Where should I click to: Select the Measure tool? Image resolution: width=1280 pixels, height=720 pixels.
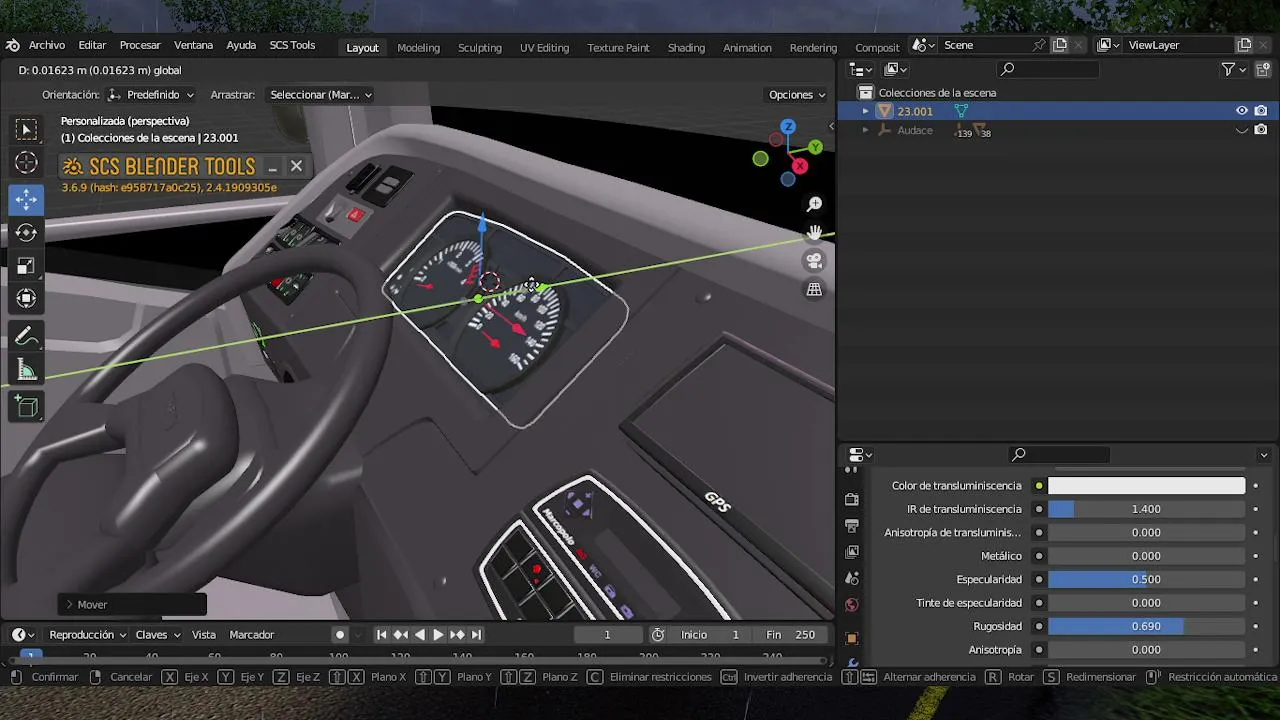[x=26, y=371]
